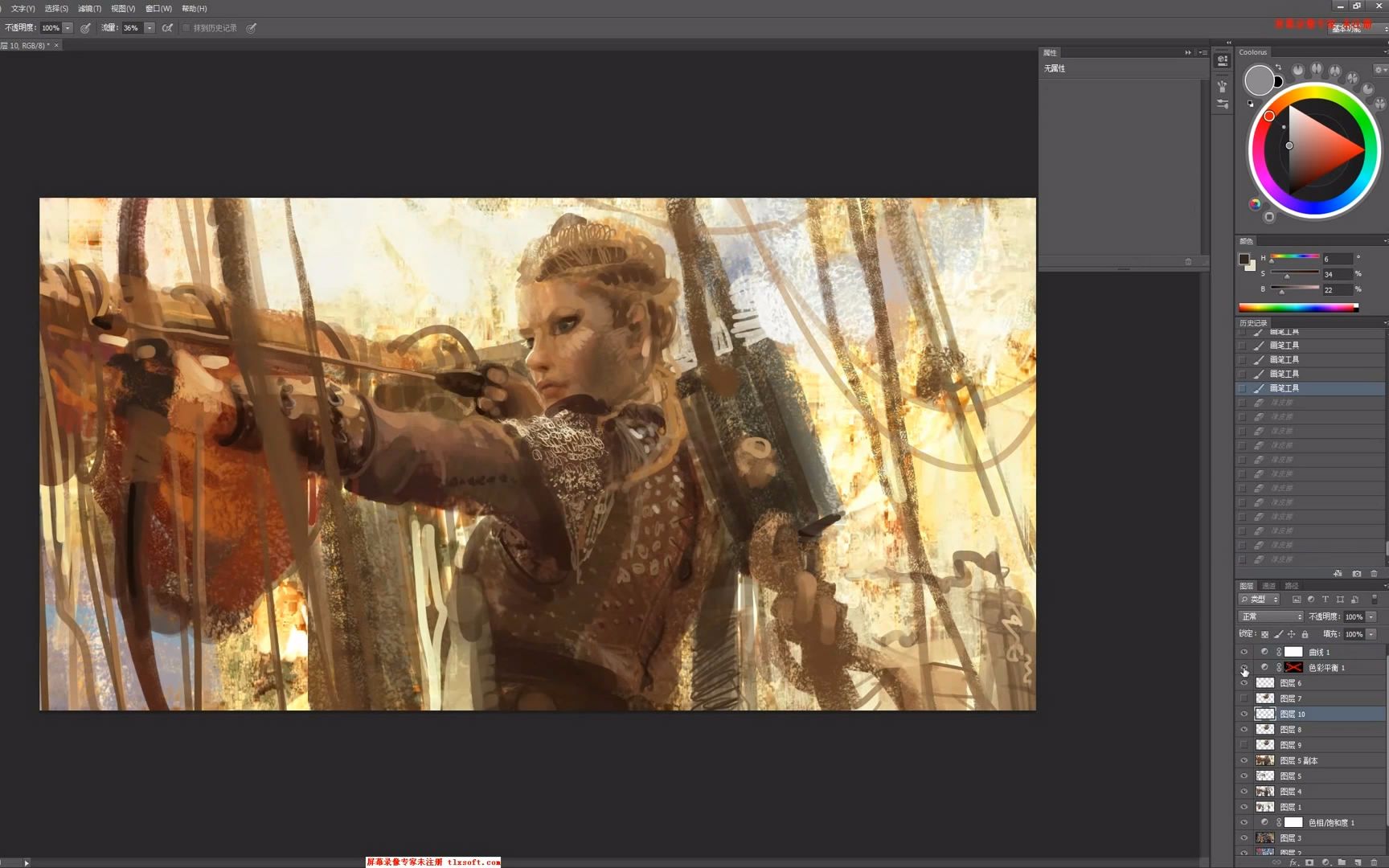This screenshot has width=1389, height=868.
Task: Open the workspace switcher dropdown
Action: [x=1357, y=28]
